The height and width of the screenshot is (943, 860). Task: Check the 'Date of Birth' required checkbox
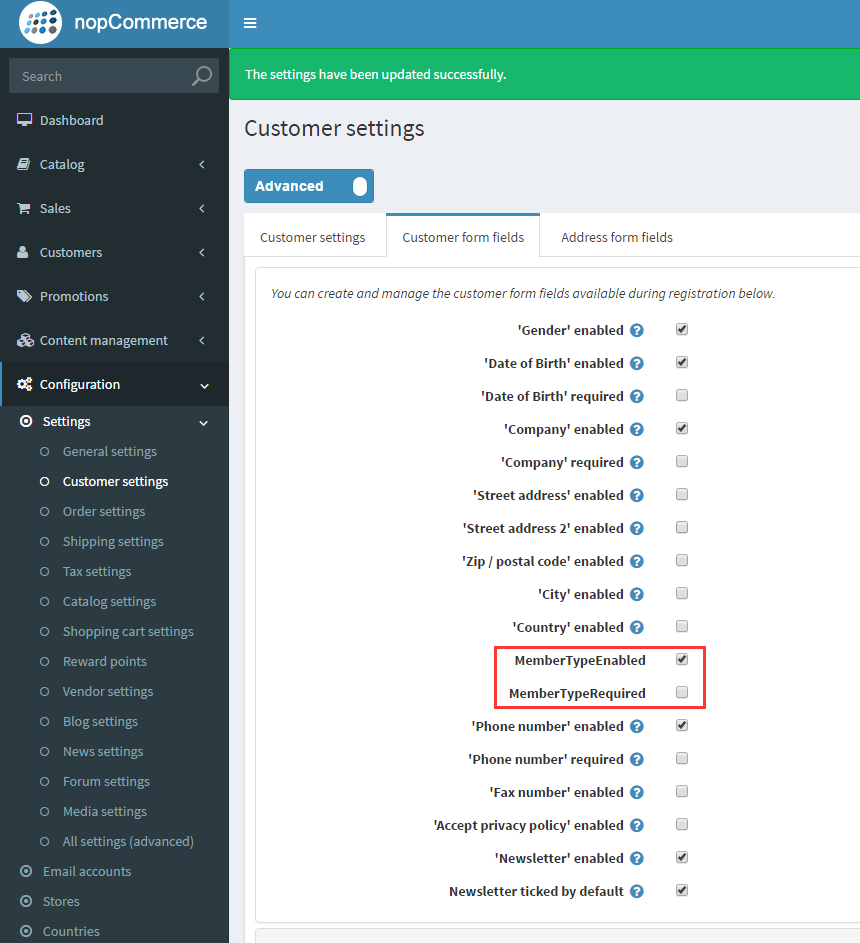pyautogui.click(x=681, y=395)
